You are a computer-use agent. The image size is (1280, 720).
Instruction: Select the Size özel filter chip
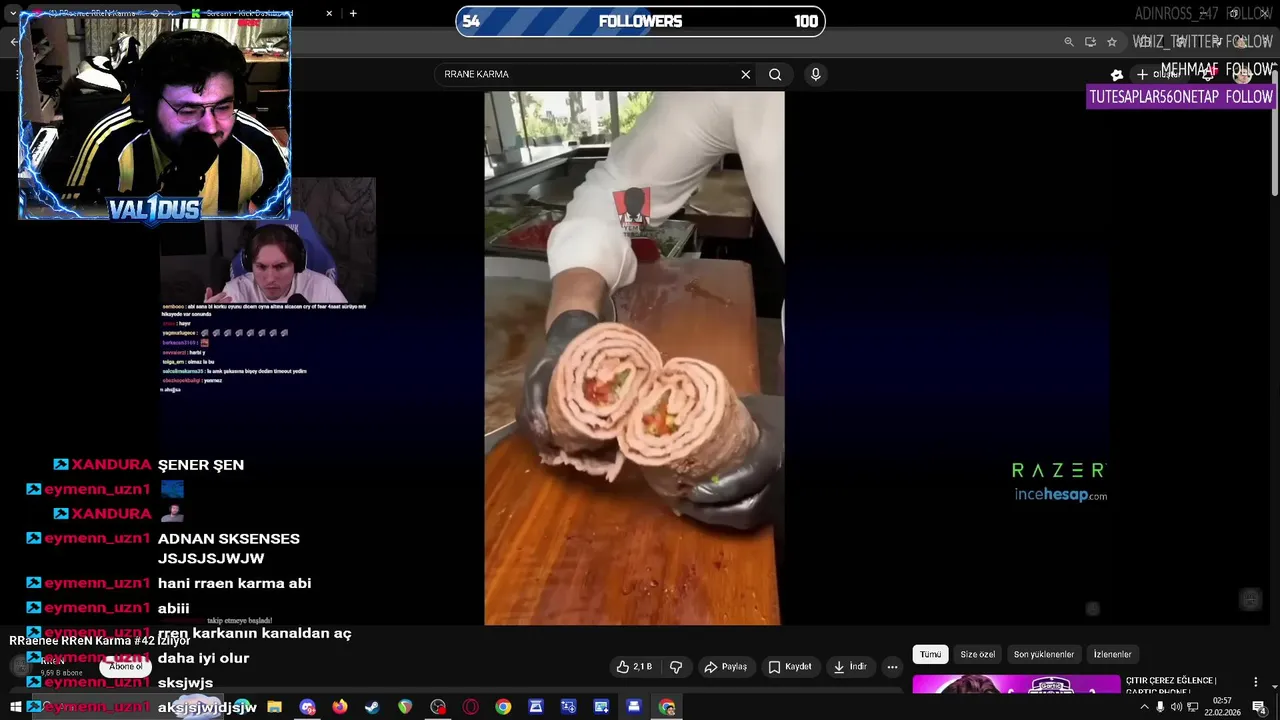click(977, 654)
